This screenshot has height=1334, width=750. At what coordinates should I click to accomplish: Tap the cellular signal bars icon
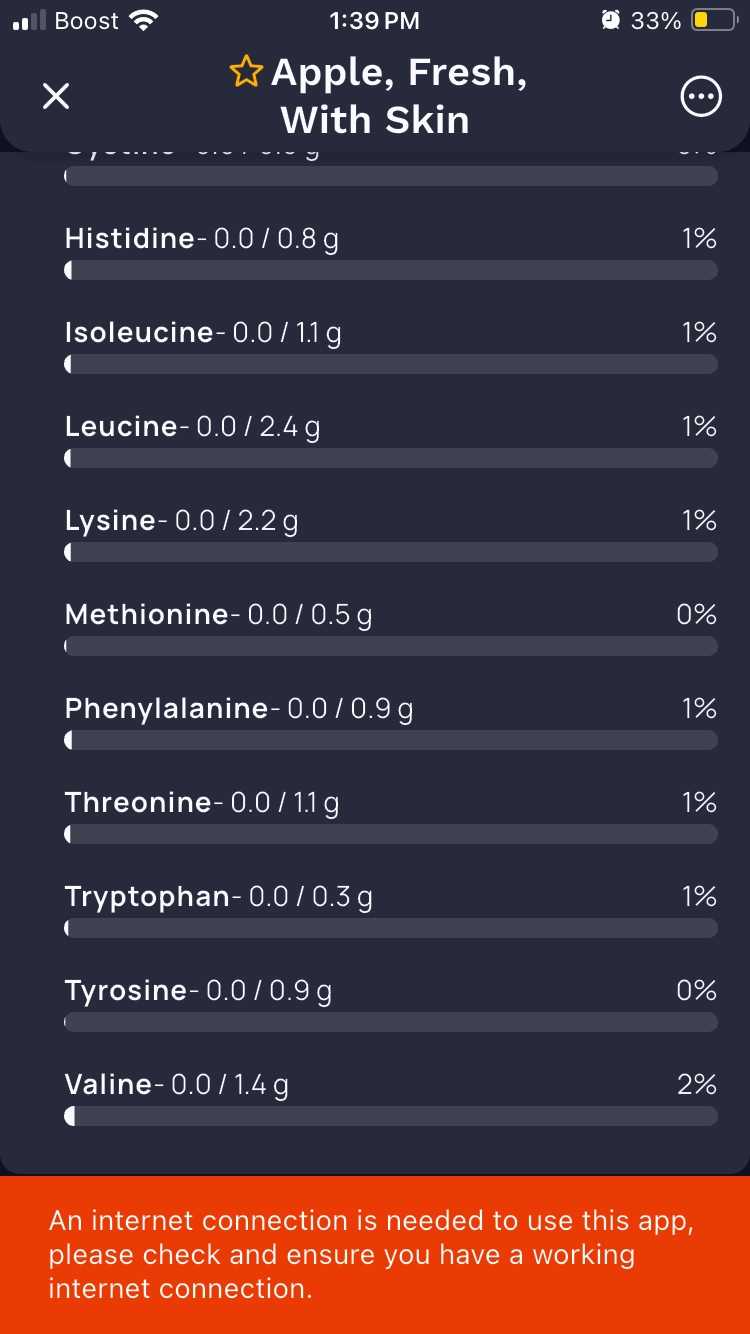29,21
